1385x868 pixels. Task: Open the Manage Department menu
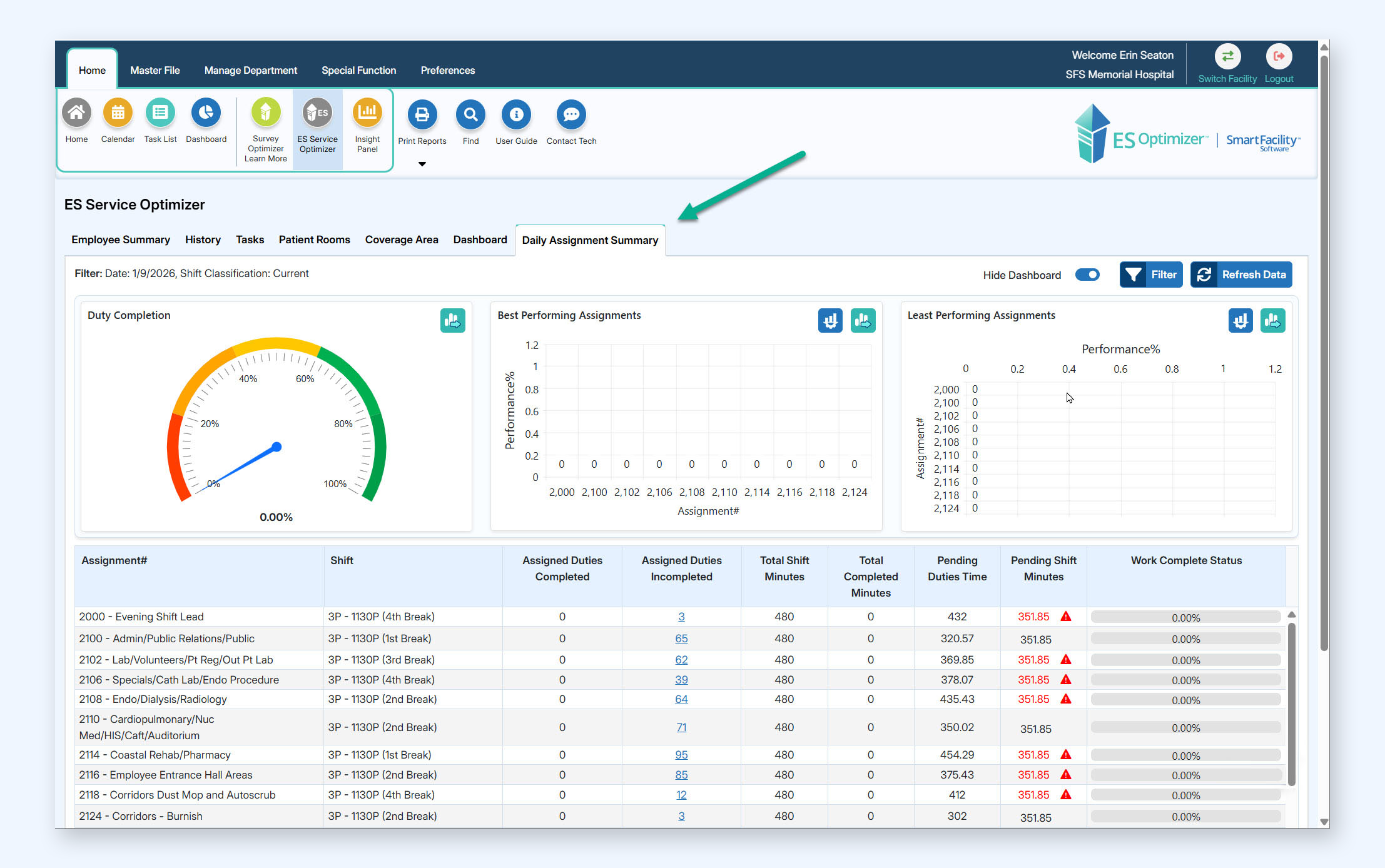(250, 70)
